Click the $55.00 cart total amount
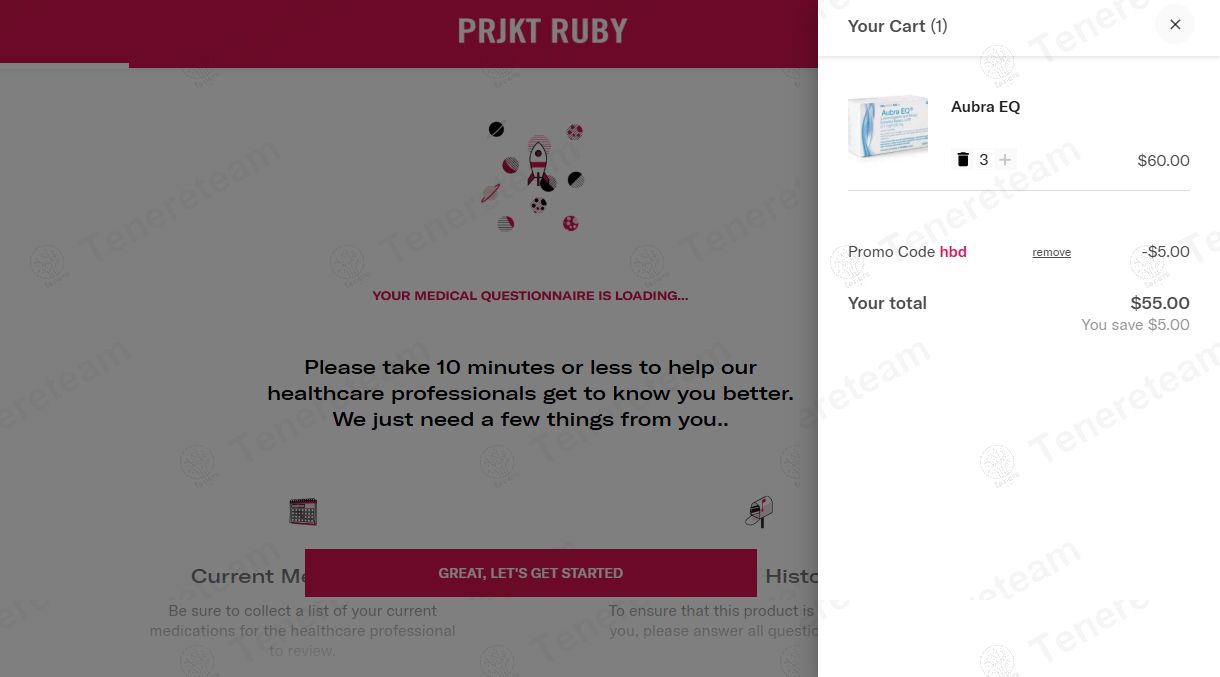Viewport: 1220px width, 677px height. point(1159,303)
